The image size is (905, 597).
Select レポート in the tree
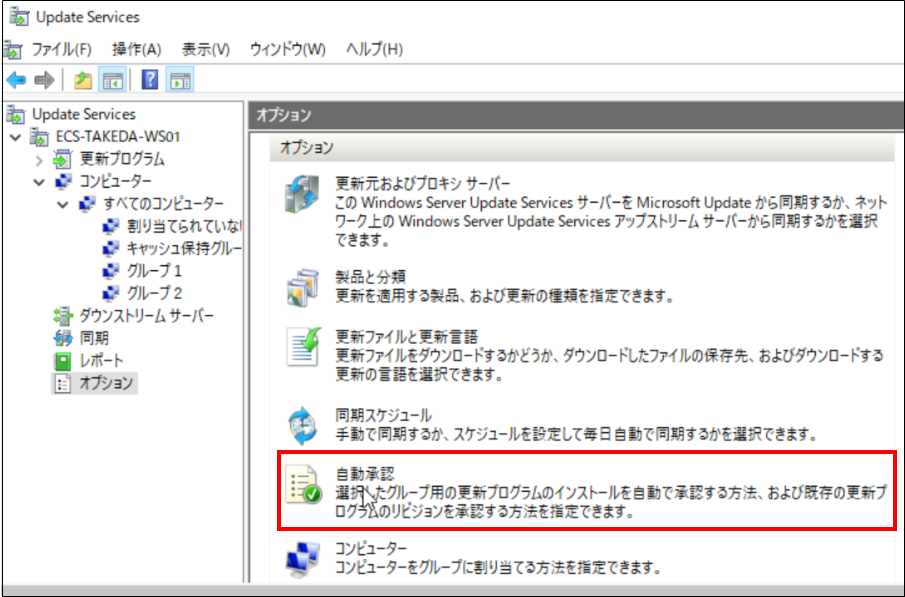click(101, 361)
